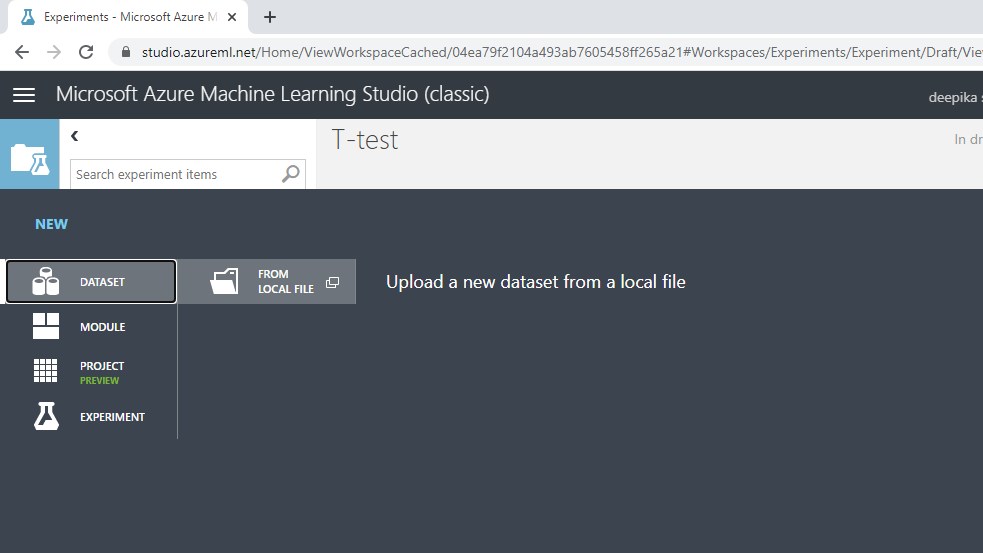983x553 pixels.
Task: Go forward with the browser forward arrow
Action: click(x=54, y=52)
